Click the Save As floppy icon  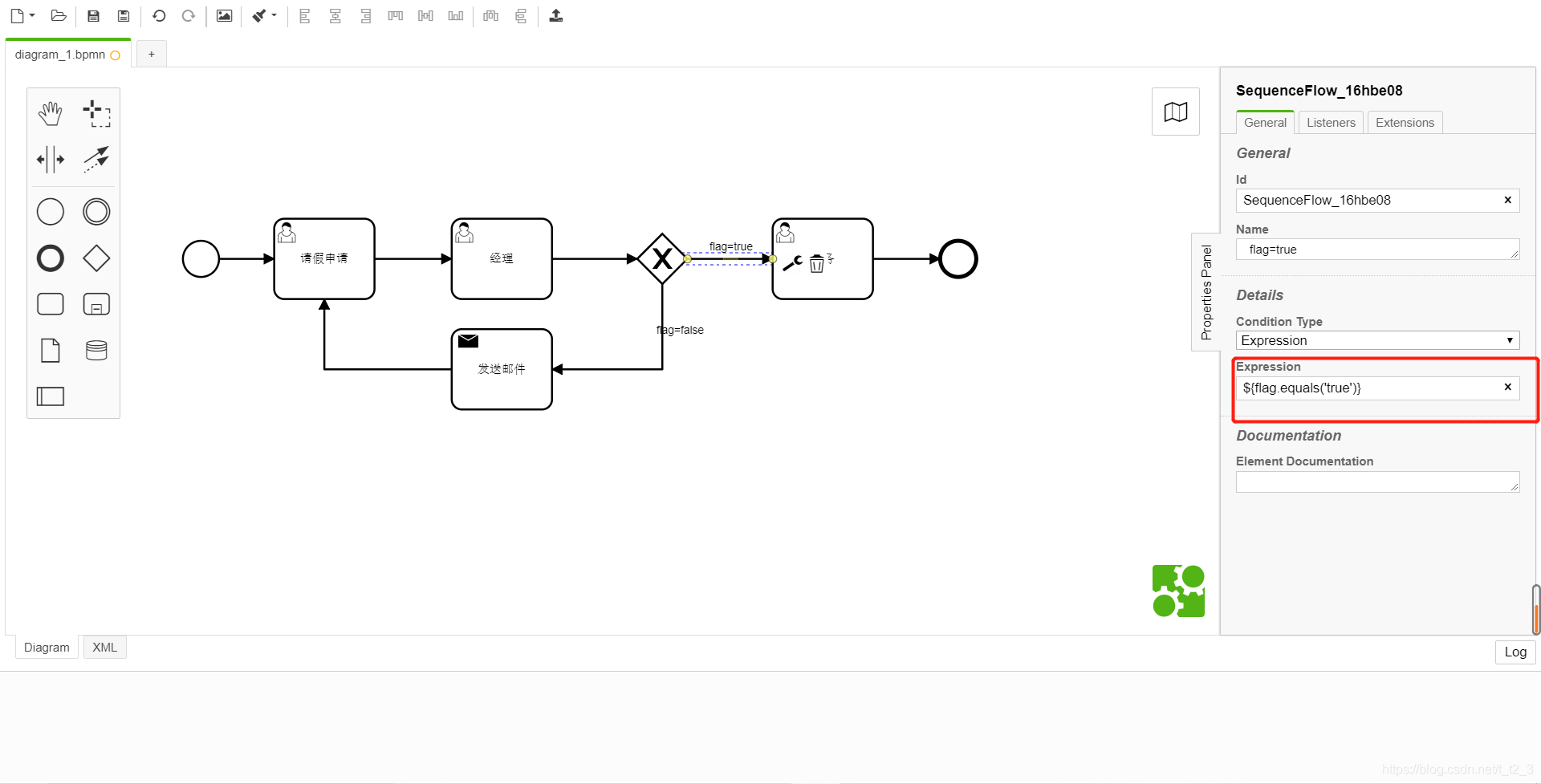coord(124,16)
